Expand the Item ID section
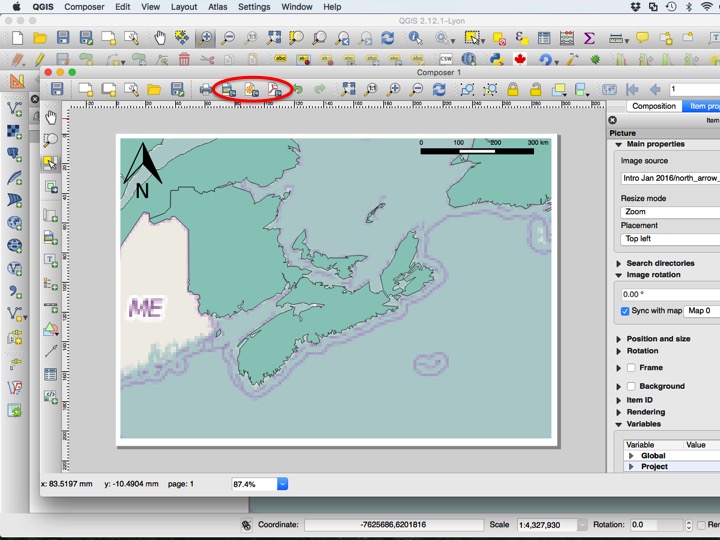 pyautogui.click(x=619, y=400)
